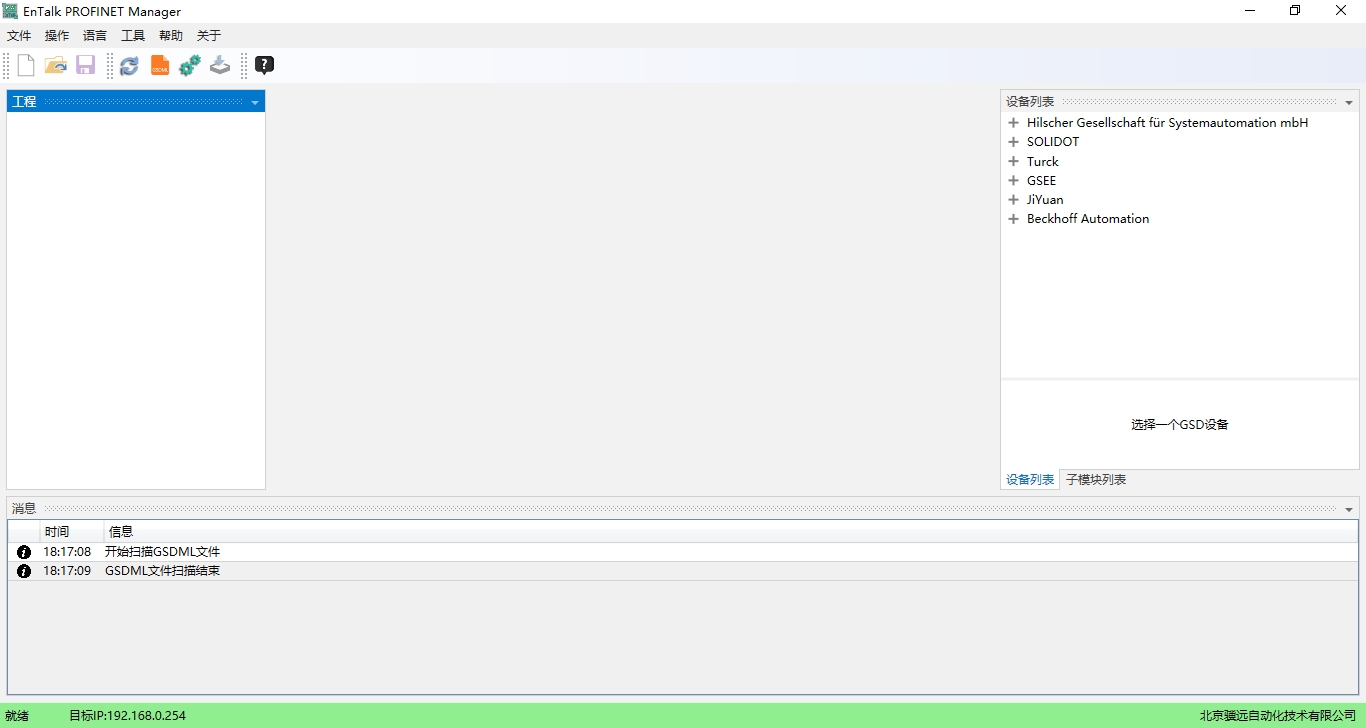Select Turck in the device list
1366x728 pixels.
(x=1042, y=162)
